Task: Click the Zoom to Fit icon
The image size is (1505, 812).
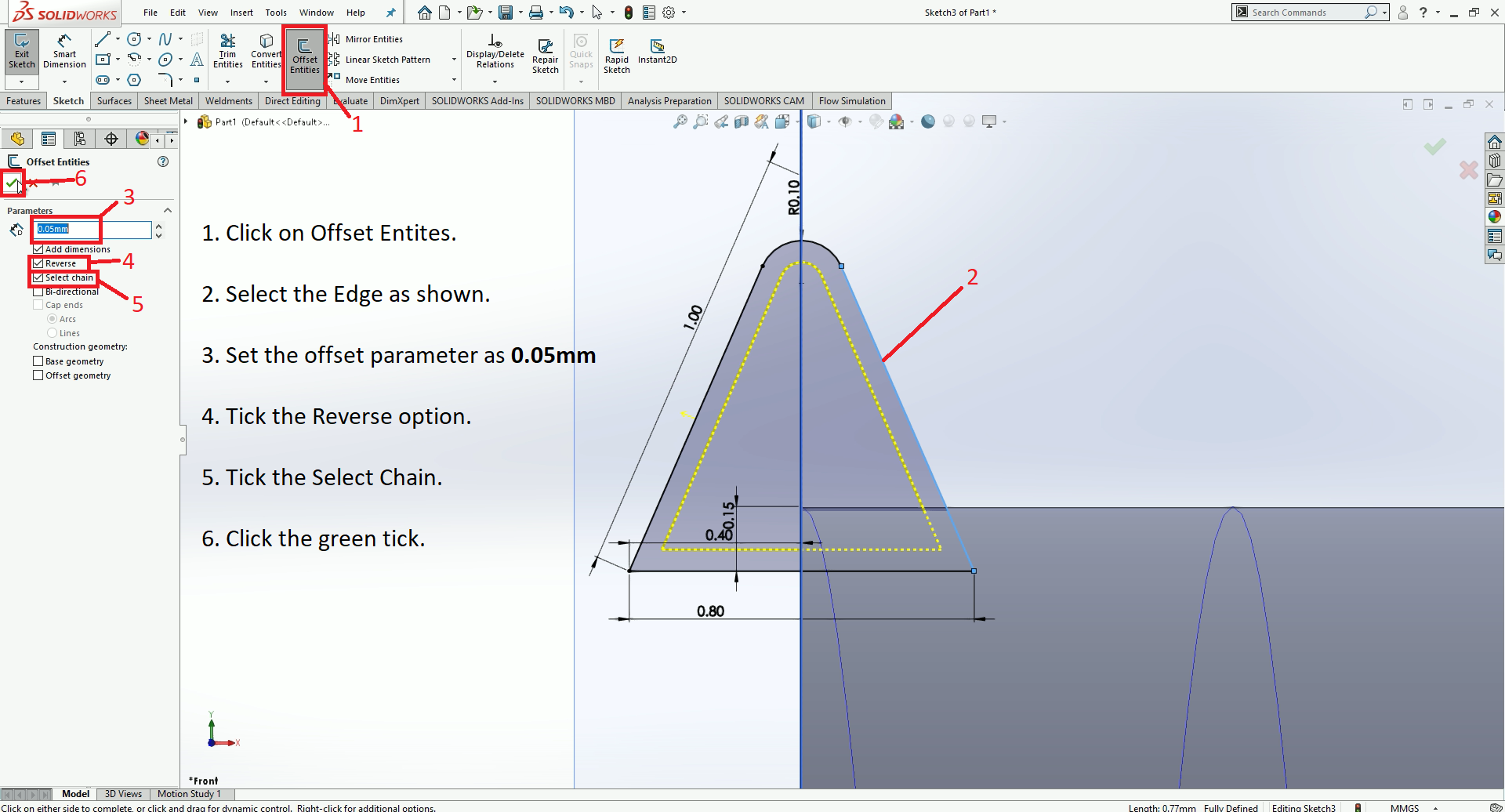Action: coord(680,121)
